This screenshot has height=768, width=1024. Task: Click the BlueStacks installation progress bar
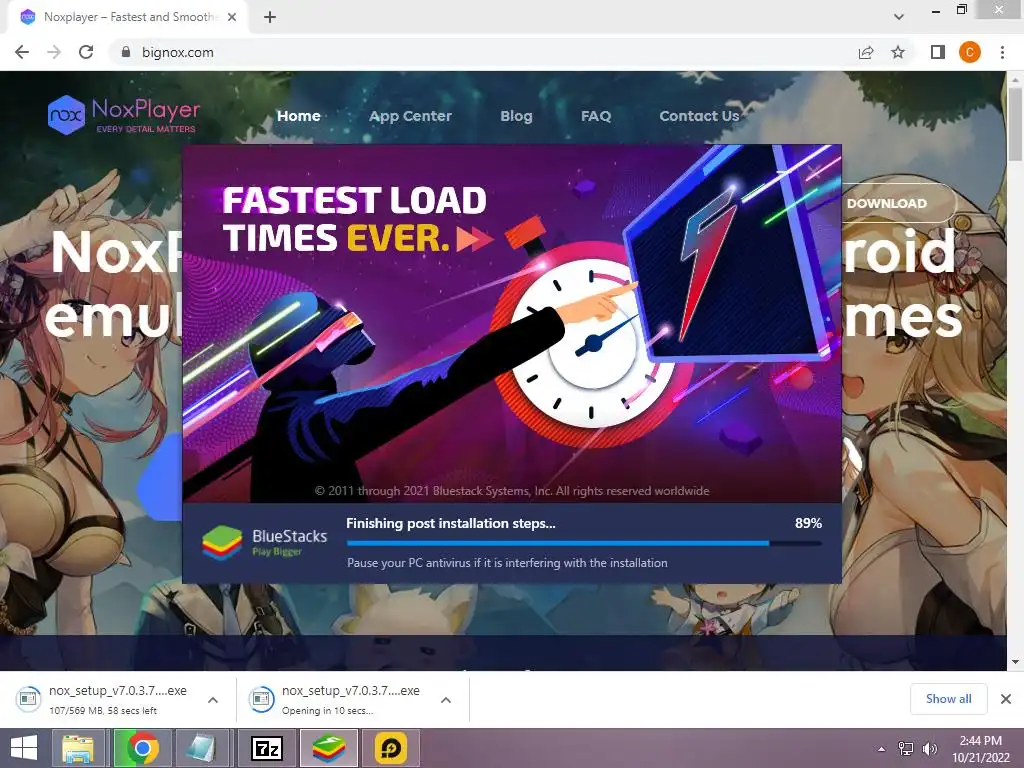(x=584, y=543)
